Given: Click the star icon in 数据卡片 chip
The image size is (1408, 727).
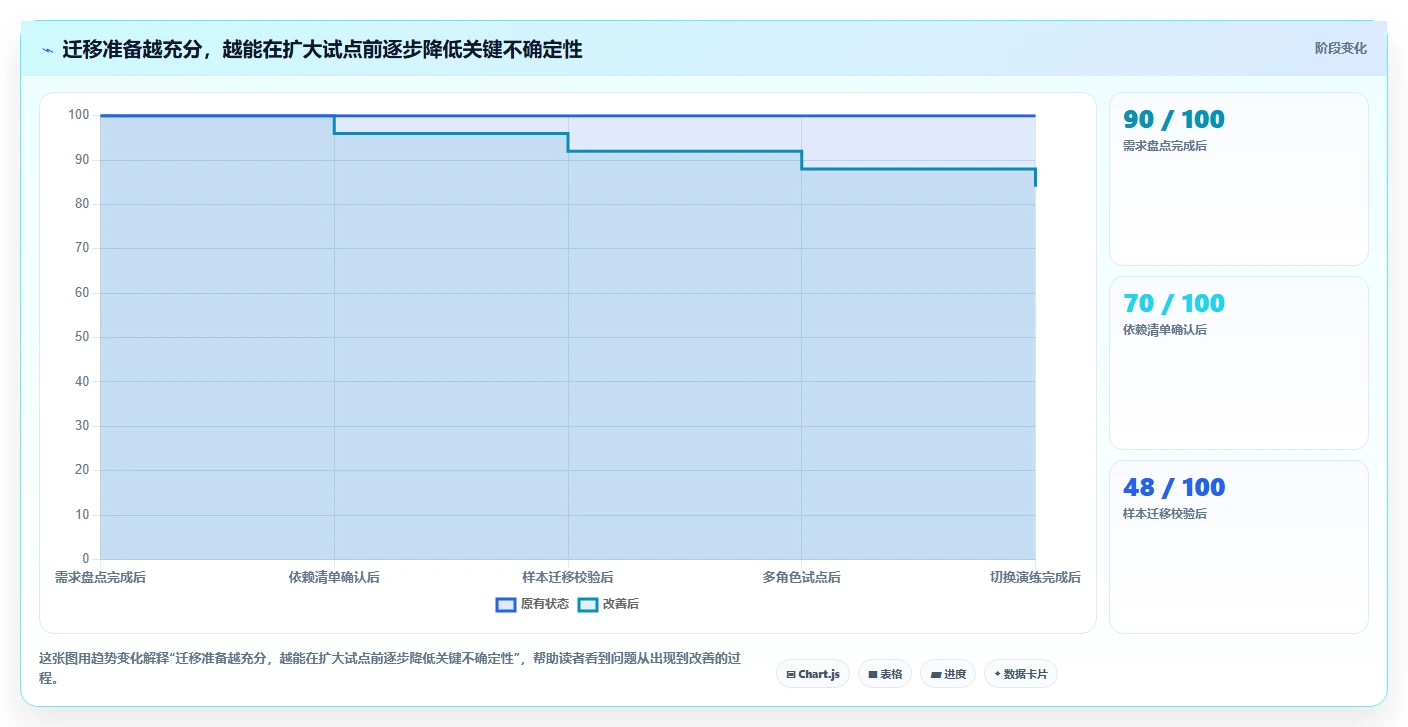Looking at the screenshot, I should [997, 674].
